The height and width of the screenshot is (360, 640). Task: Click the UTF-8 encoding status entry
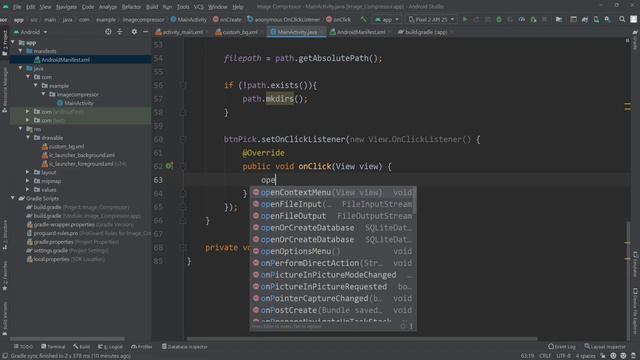point(564,356)
